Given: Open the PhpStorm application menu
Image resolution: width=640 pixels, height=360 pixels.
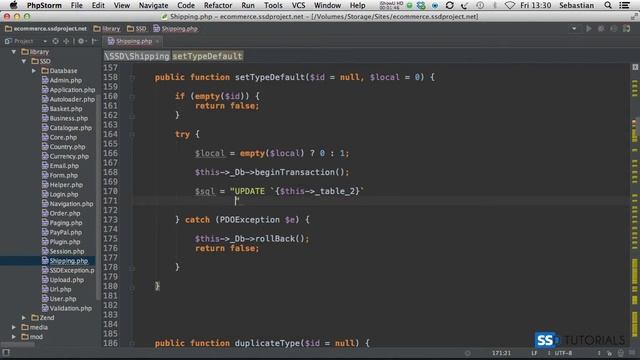Looking at the screenshot, I should click(x=44, y=5).
